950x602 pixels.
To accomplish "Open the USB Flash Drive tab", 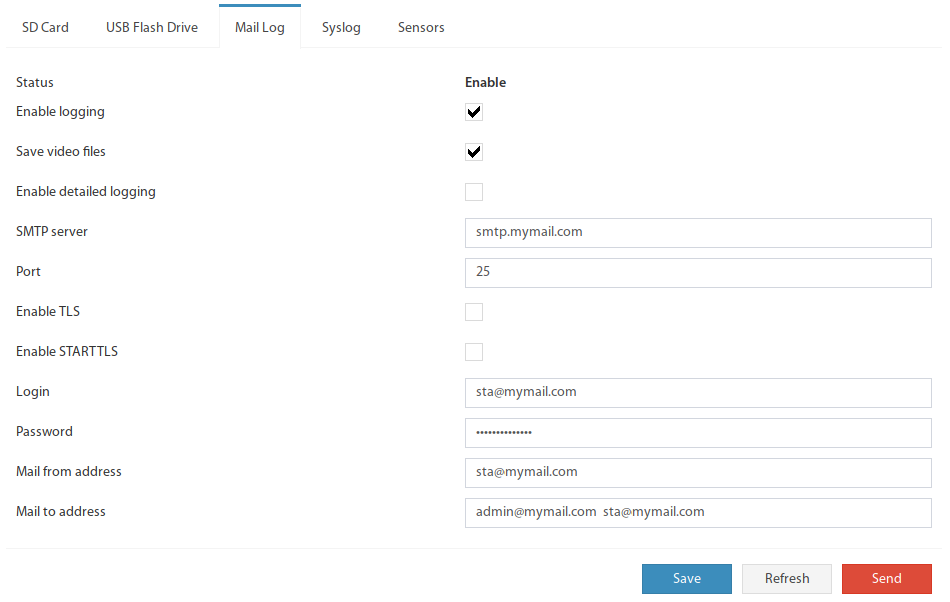I will 151,27.
